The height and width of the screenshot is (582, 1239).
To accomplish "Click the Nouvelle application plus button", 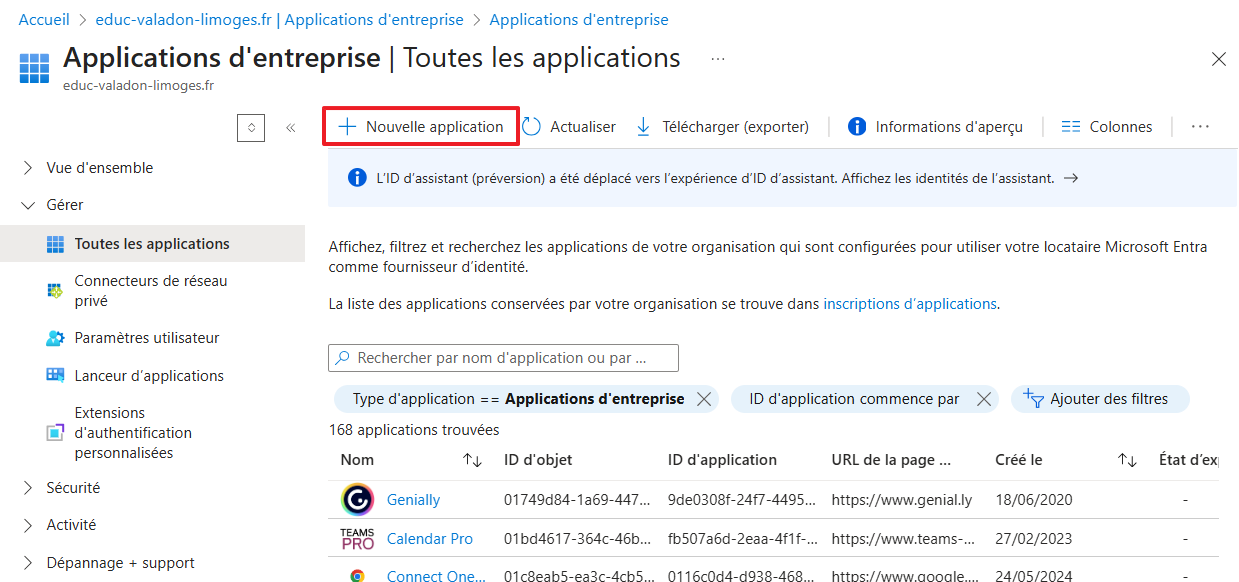I will (347, 127).
